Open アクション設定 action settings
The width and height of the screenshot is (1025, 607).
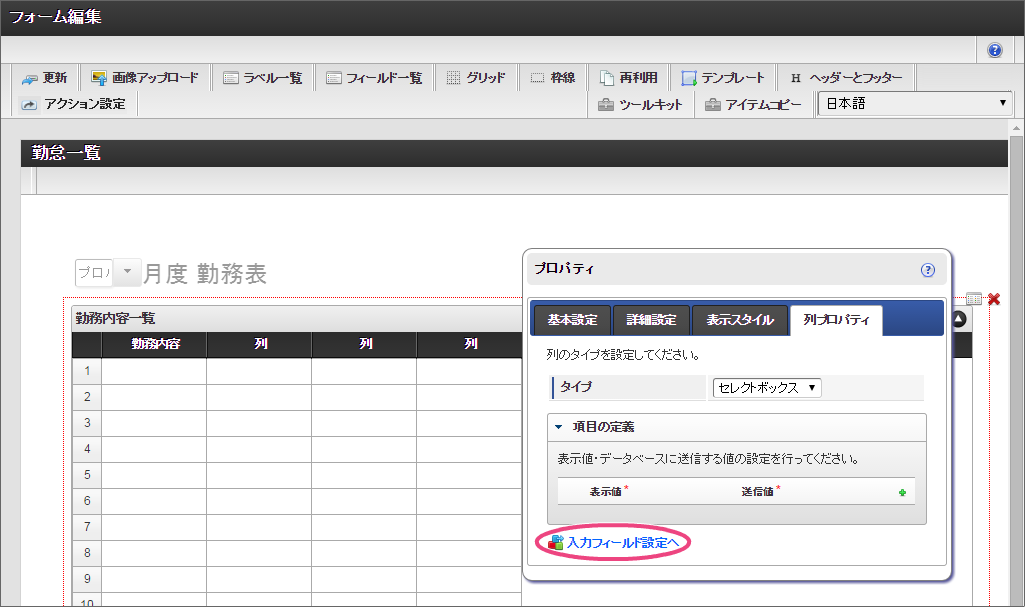point(73,104)
